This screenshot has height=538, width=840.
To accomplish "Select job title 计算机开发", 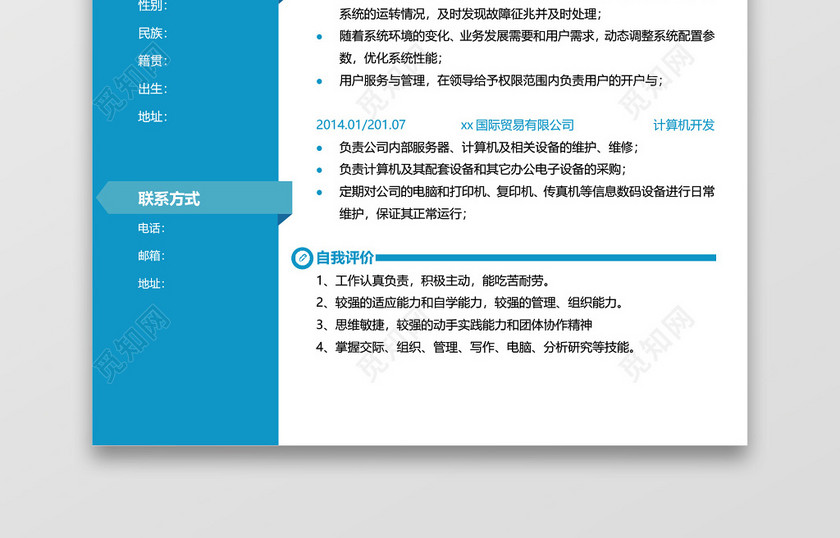I will 684,125.
